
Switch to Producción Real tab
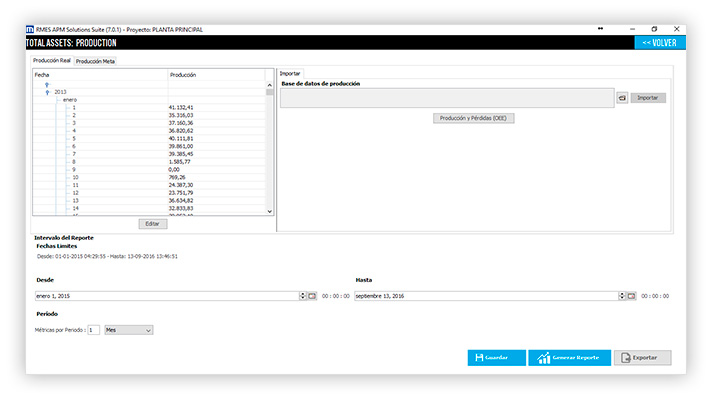click(x=52, y=61)
